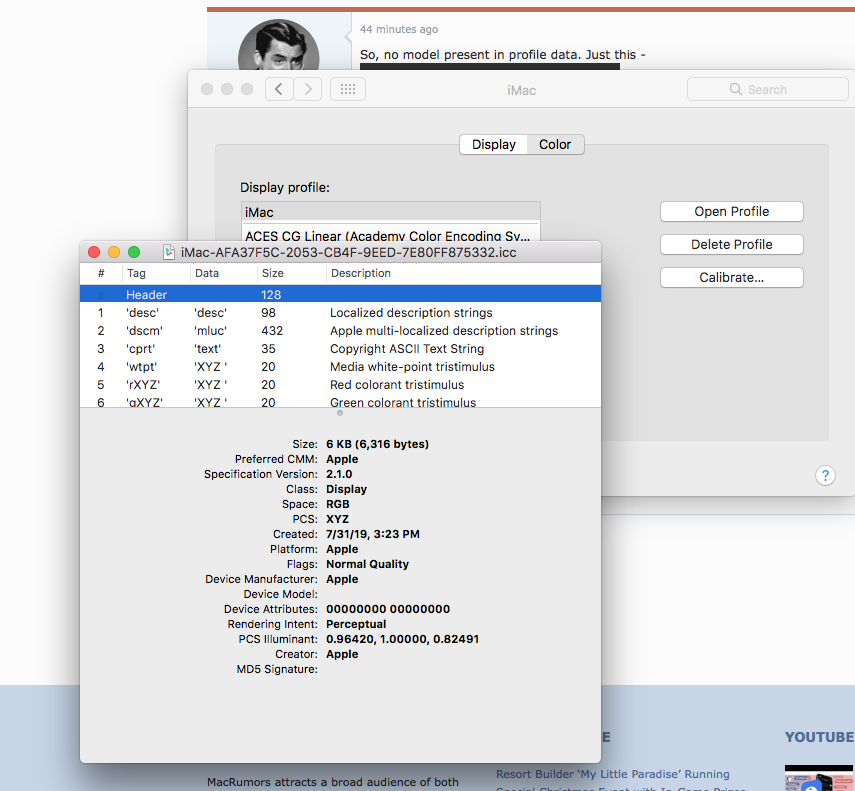The height and width of the screenshot is (791, 855).
Task: Click the split pane divider handle dot
Action: point(340,413)
